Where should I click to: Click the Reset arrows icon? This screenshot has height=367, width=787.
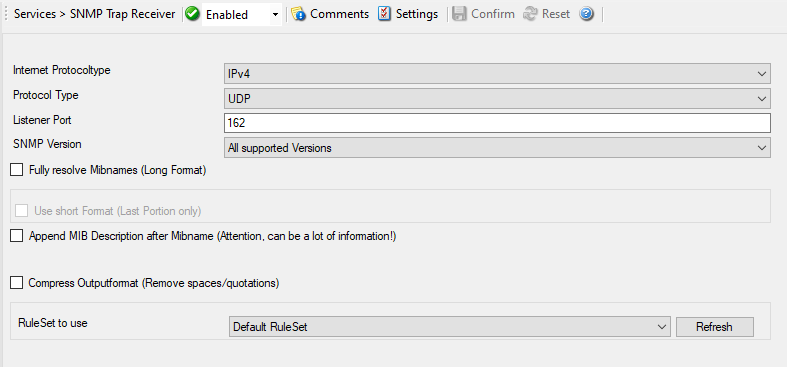[531, 14]
